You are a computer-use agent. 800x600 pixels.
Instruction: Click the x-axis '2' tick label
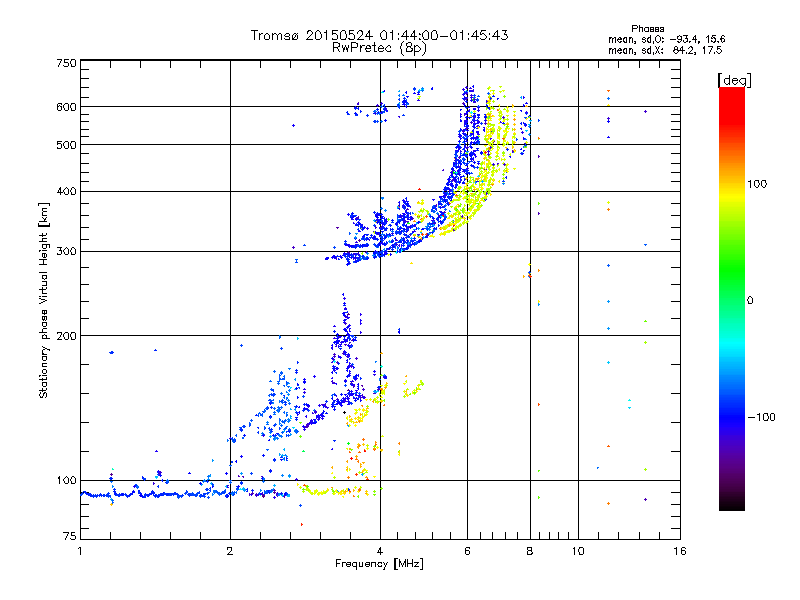click(230, 551)
